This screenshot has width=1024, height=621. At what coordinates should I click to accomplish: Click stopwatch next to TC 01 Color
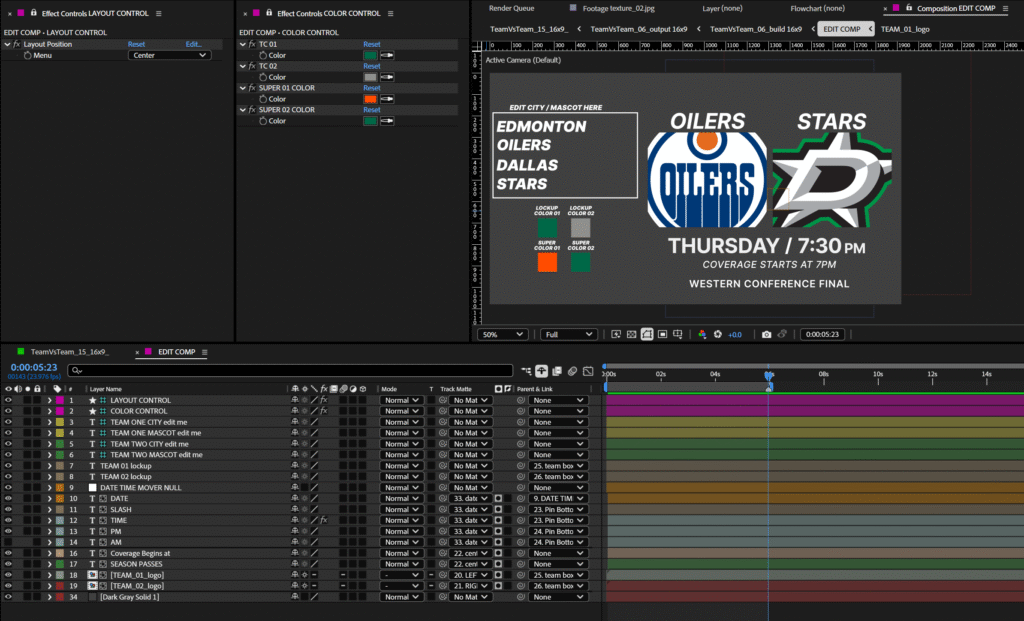pos(263,56)
